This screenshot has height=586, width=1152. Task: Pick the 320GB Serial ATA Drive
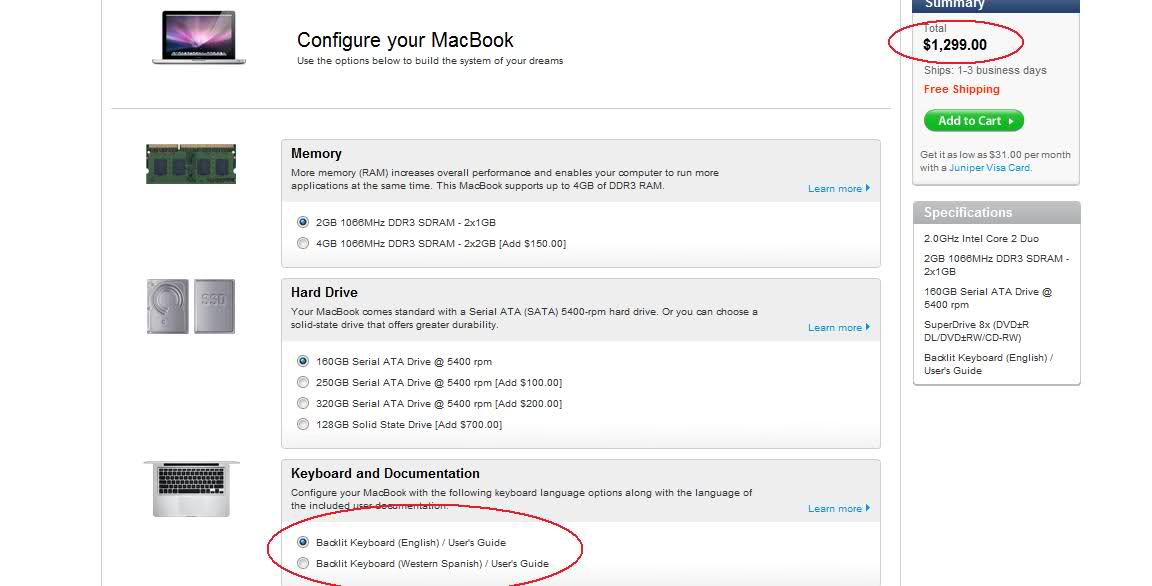303,403
